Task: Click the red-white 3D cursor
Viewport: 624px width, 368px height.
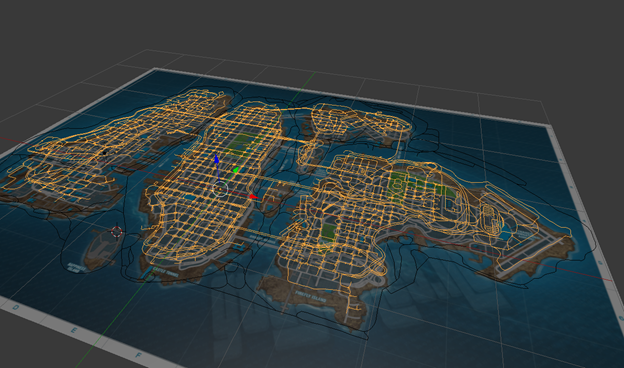Action: (x=117, y=231)
